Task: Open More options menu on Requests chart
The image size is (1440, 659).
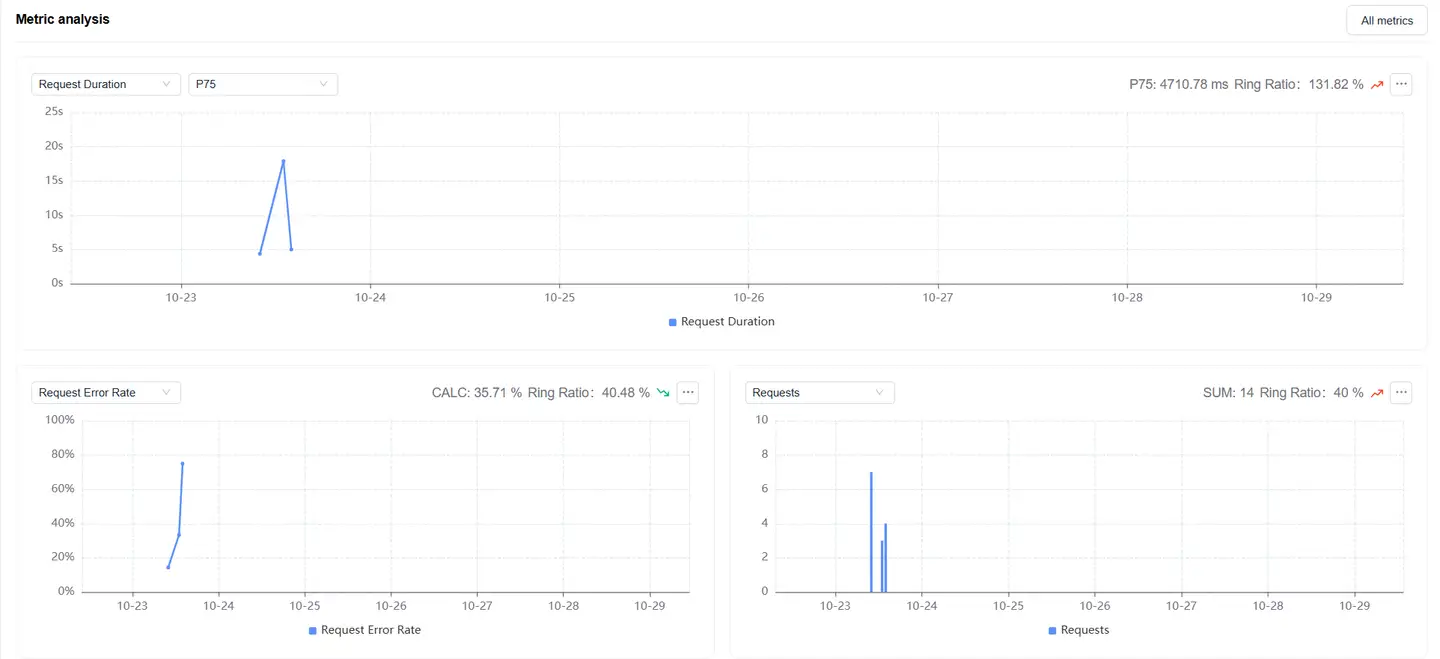Action: [1401, 393]
